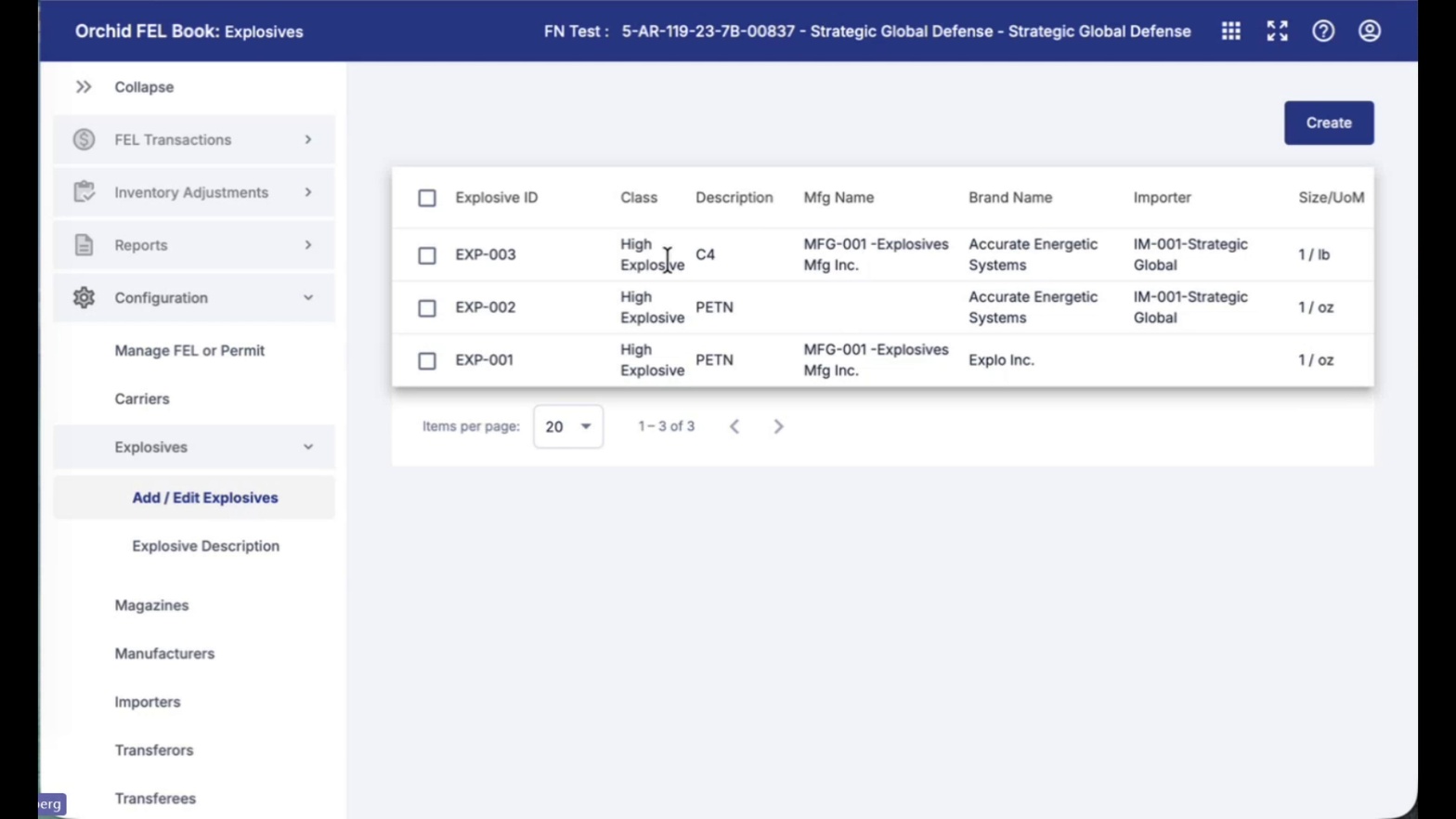Expand FEL Transactions chevron
The width and height of the screenshot is (1456, 819).
point(308,139)
